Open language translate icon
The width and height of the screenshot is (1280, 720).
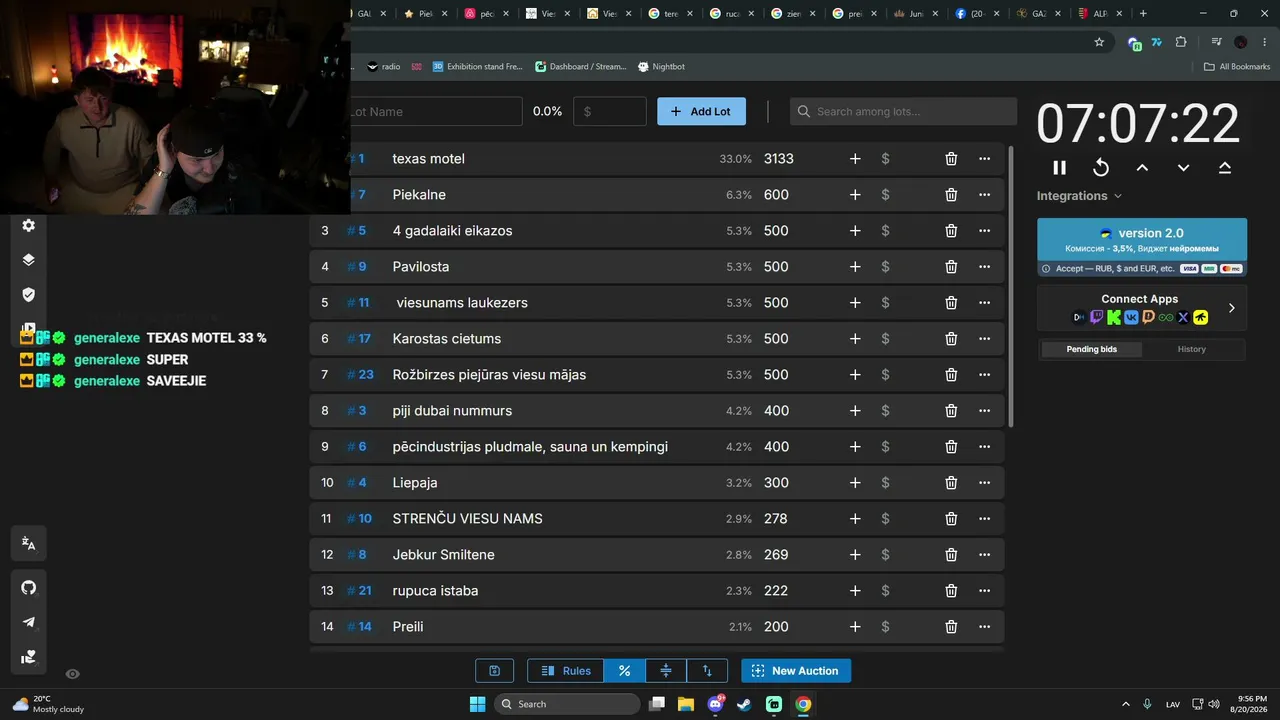(29, 544)
